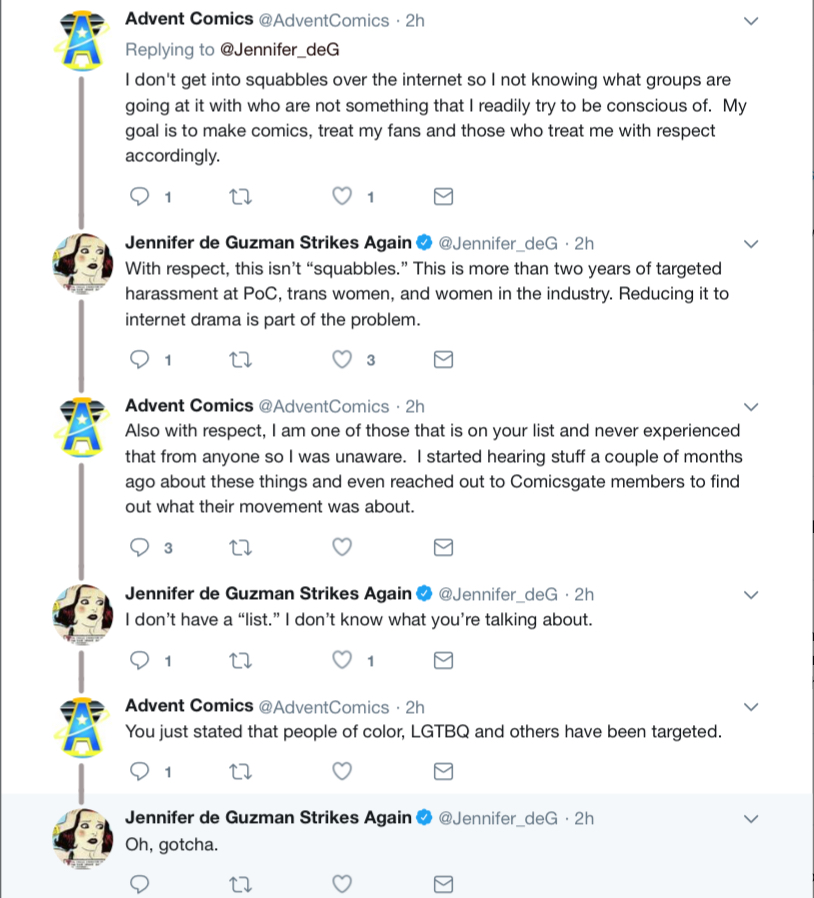The width and height of the screenshot is (814, 898).
Task: Open the @Jennifer_deG mention in Replying to
Action: [x=280, y=50]
